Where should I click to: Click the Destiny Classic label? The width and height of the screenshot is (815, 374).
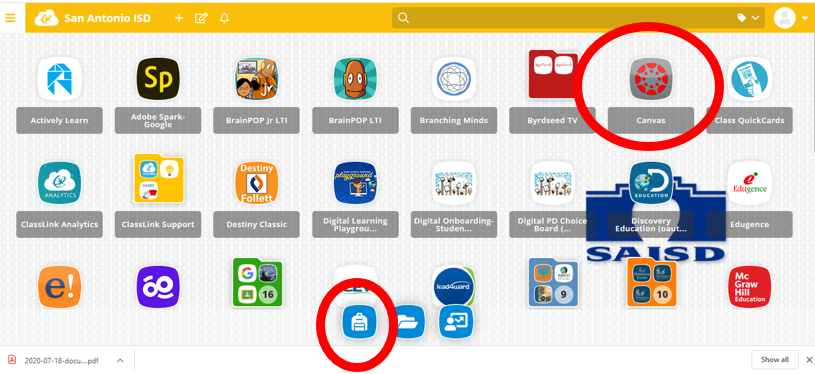click(257, 224)
